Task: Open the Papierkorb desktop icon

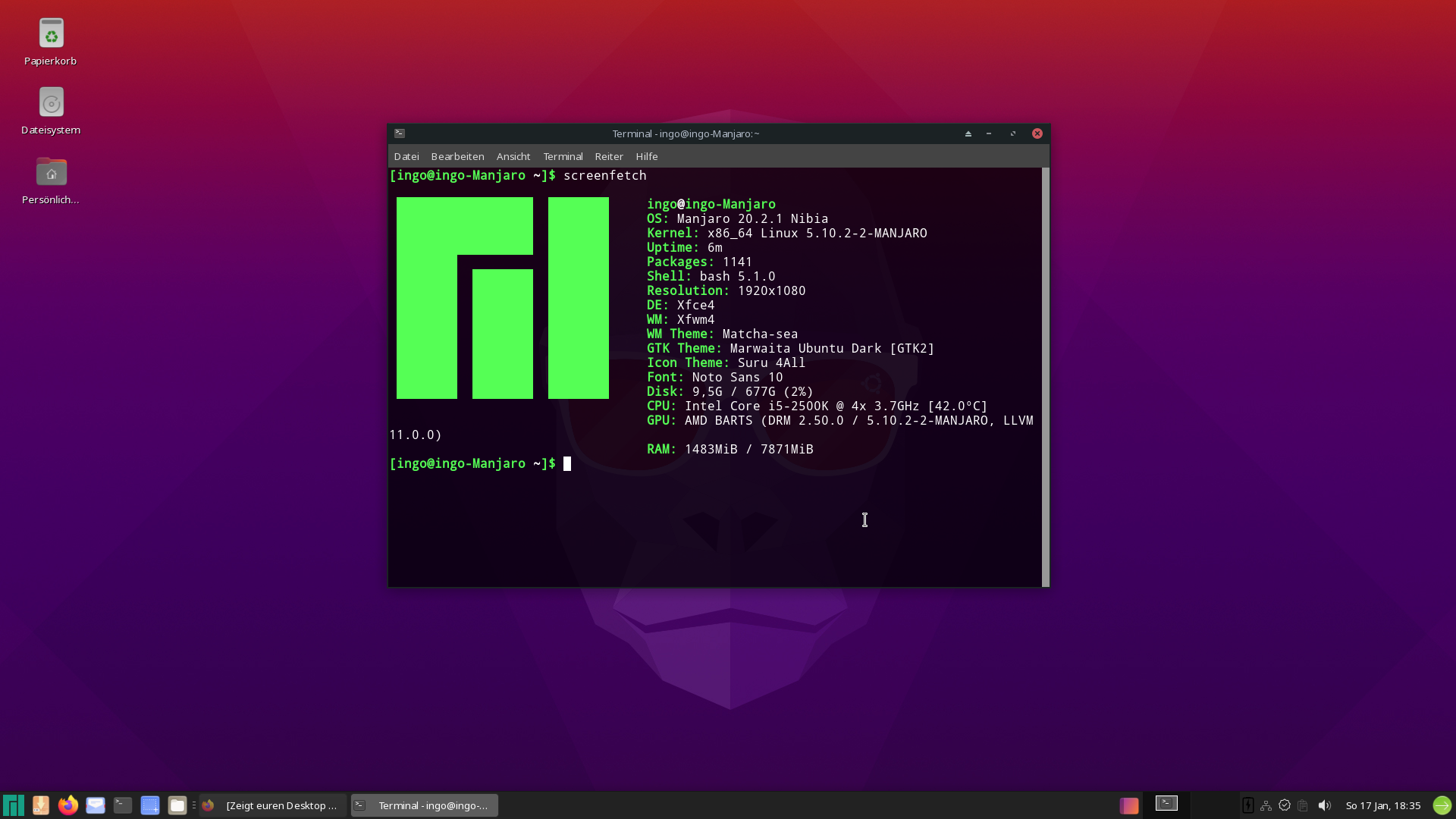Action: point(51,33)
